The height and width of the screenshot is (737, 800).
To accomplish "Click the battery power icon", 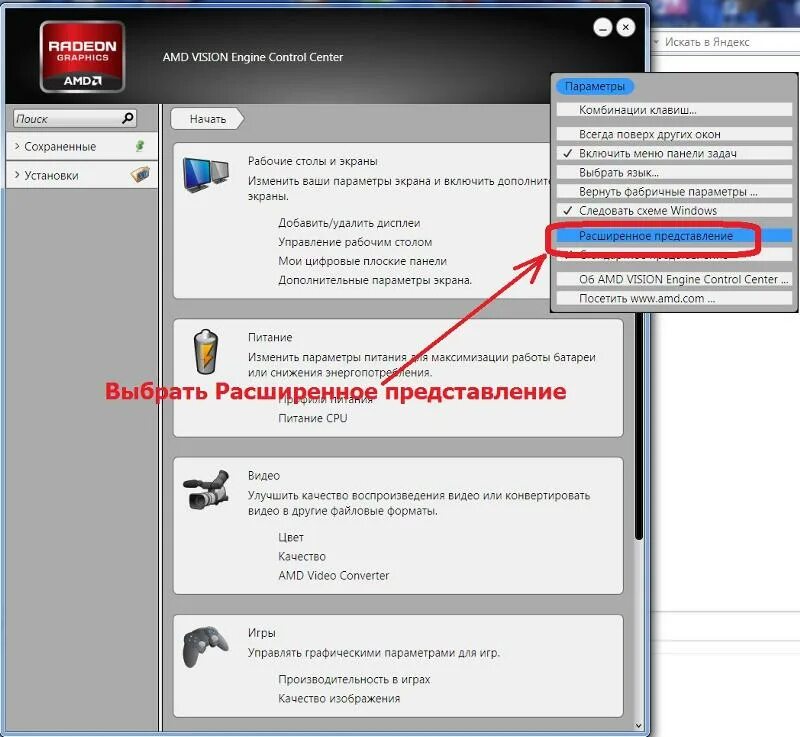I will click(206, 352).
